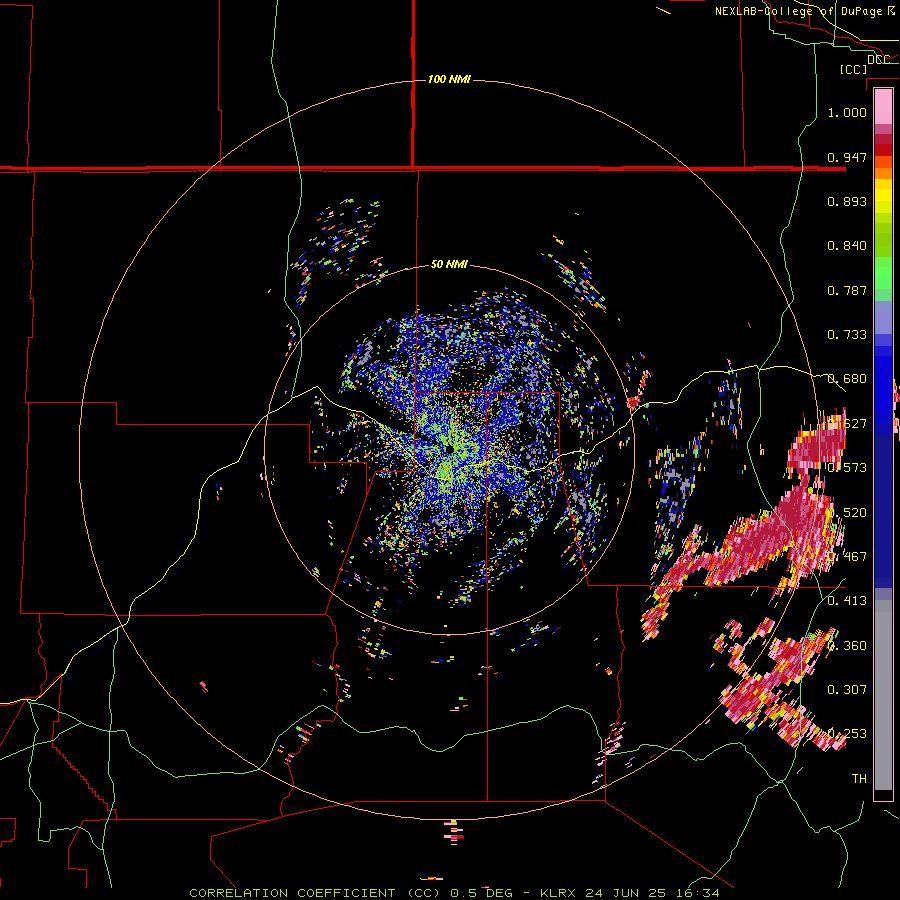This screenshot has height=900, width=900.
Task: Pick the bright green band of the color scale
Action: tap(883, 273)
